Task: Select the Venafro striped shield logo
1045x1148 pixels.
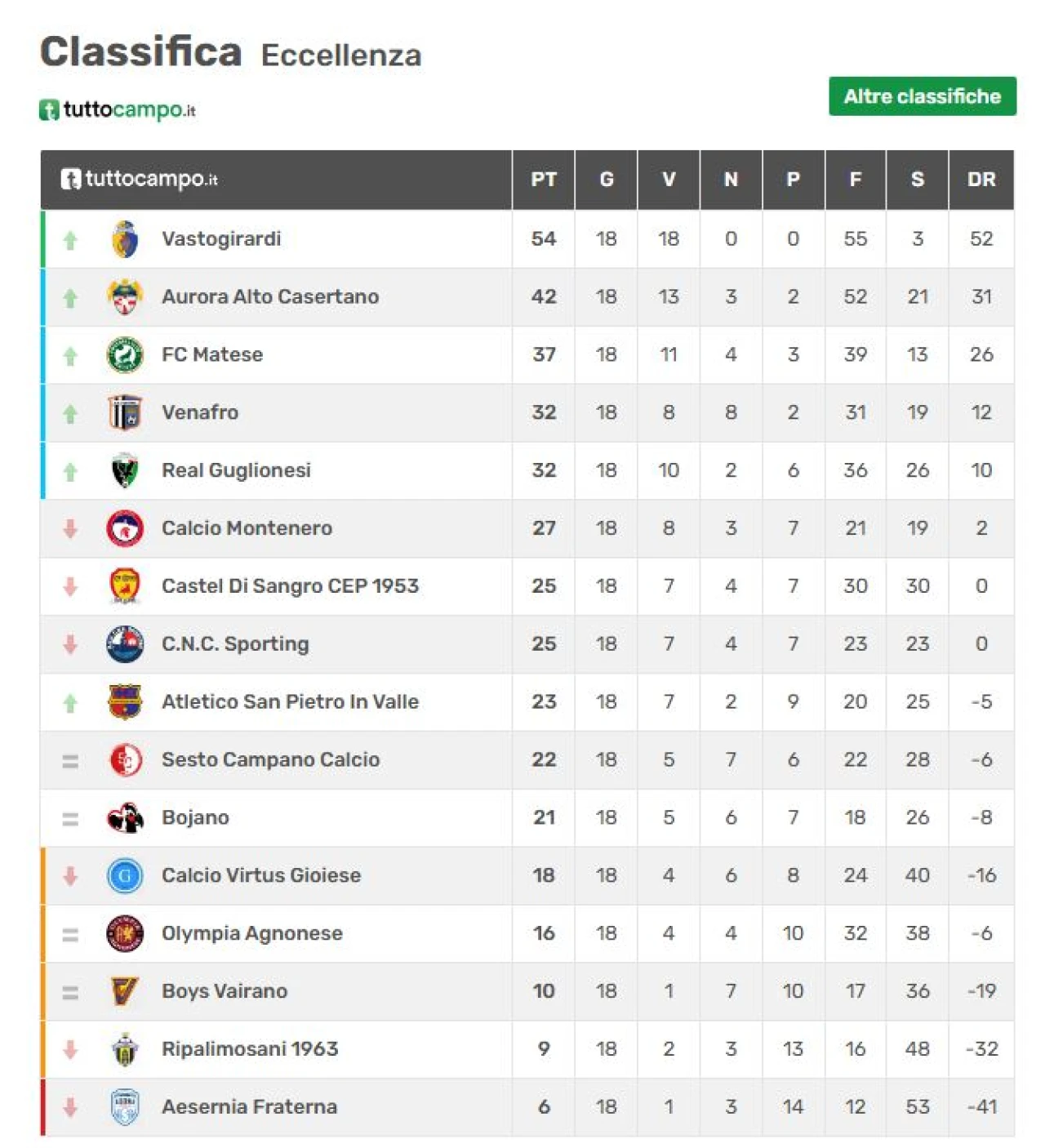Action: tap(125, 412)
